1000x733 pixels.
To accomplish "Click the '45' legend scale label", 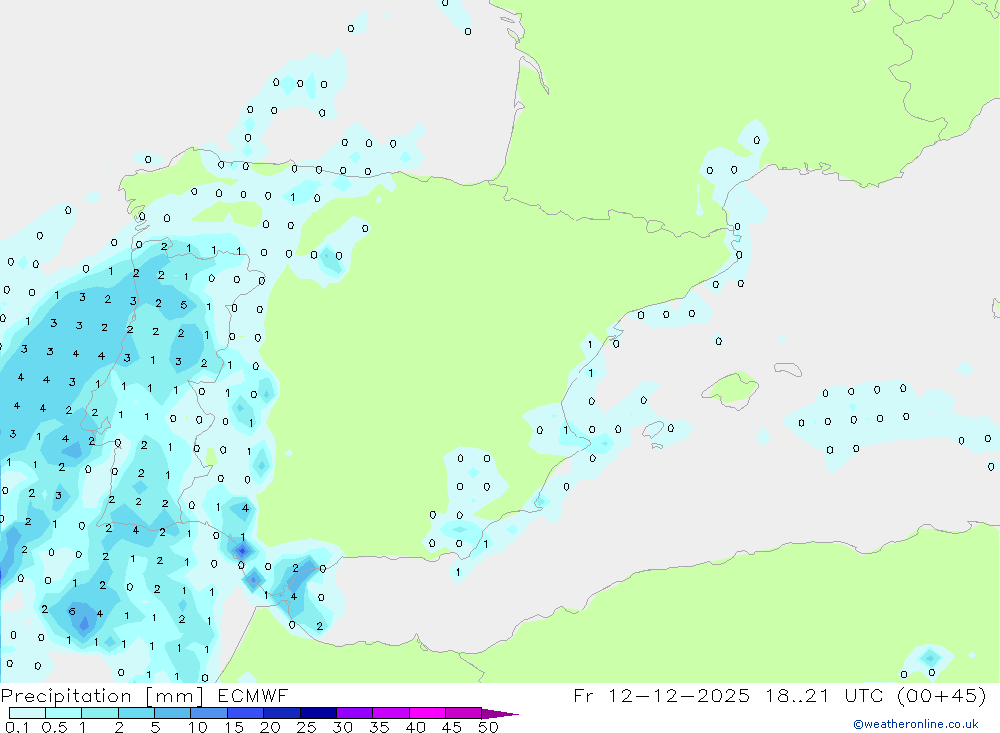I will pyautogui.click(x=452, y=727).
